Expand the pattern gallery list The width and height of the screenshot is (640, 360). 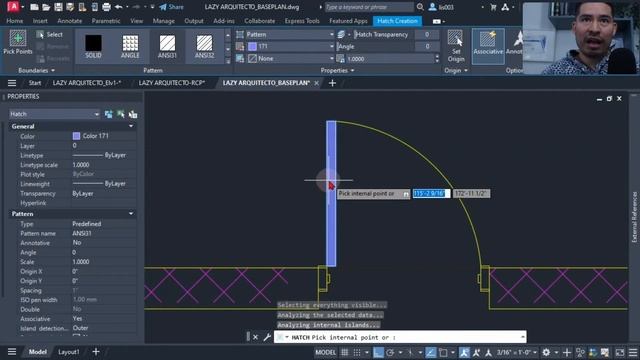coord(228,61)
